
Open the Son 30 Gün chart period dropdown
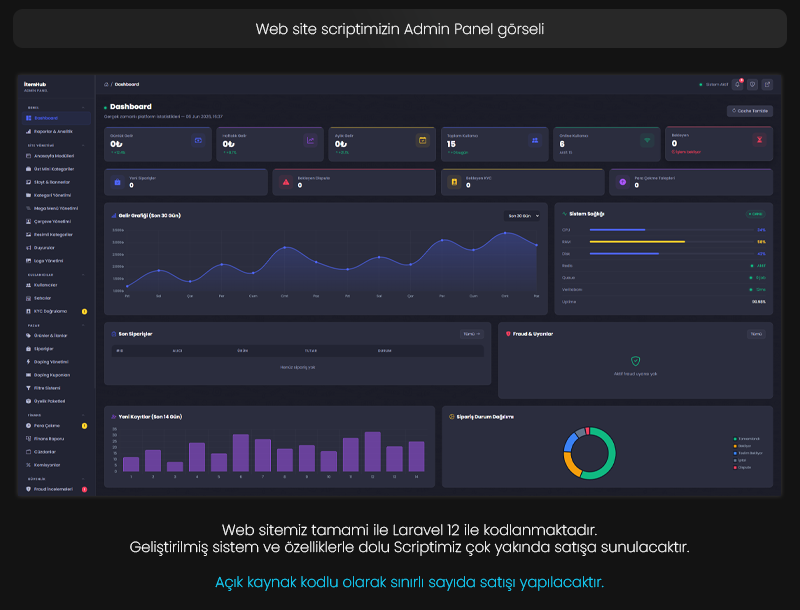coord(522,216)
